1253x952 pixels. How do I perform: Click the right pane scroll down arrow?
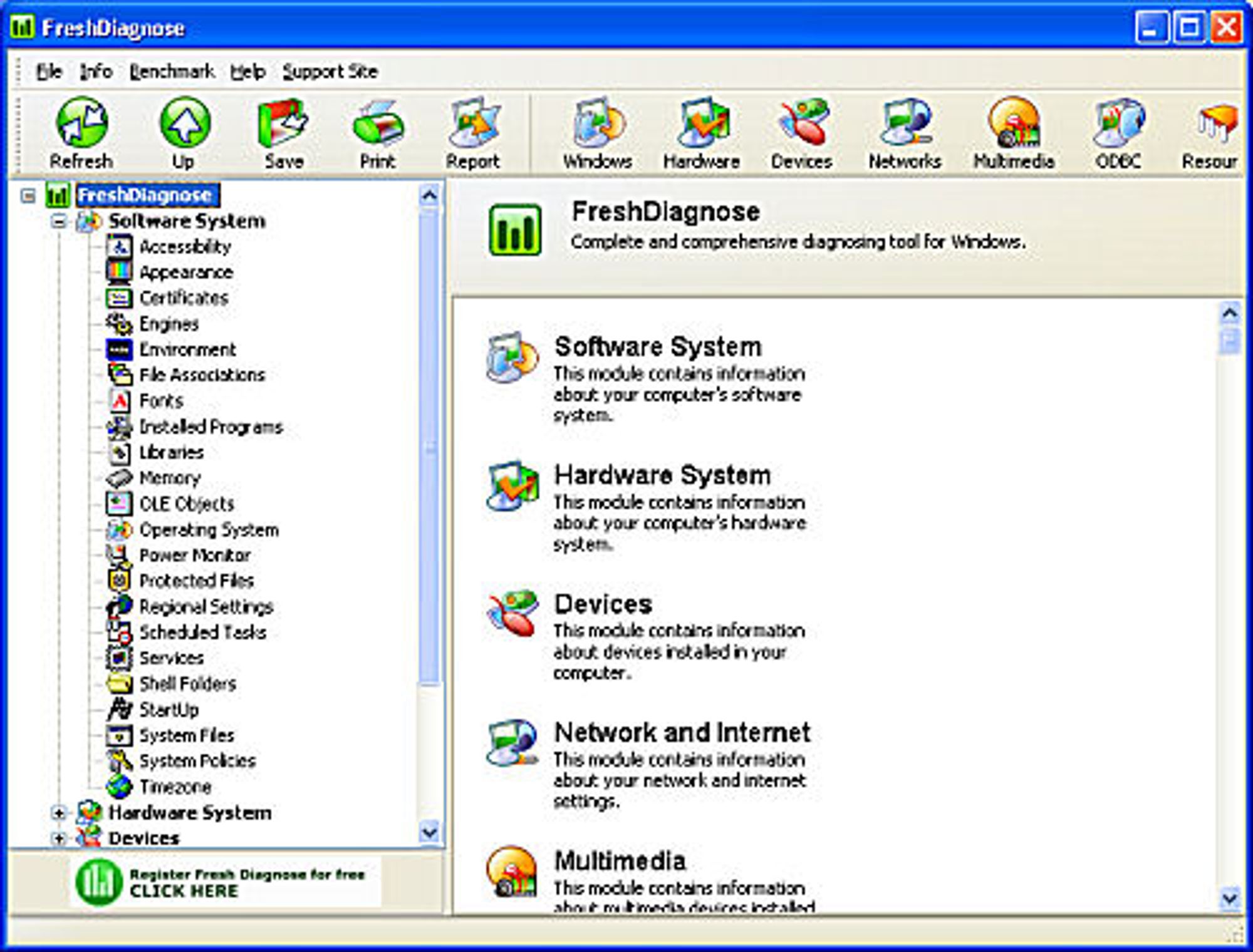(1230, 898)
